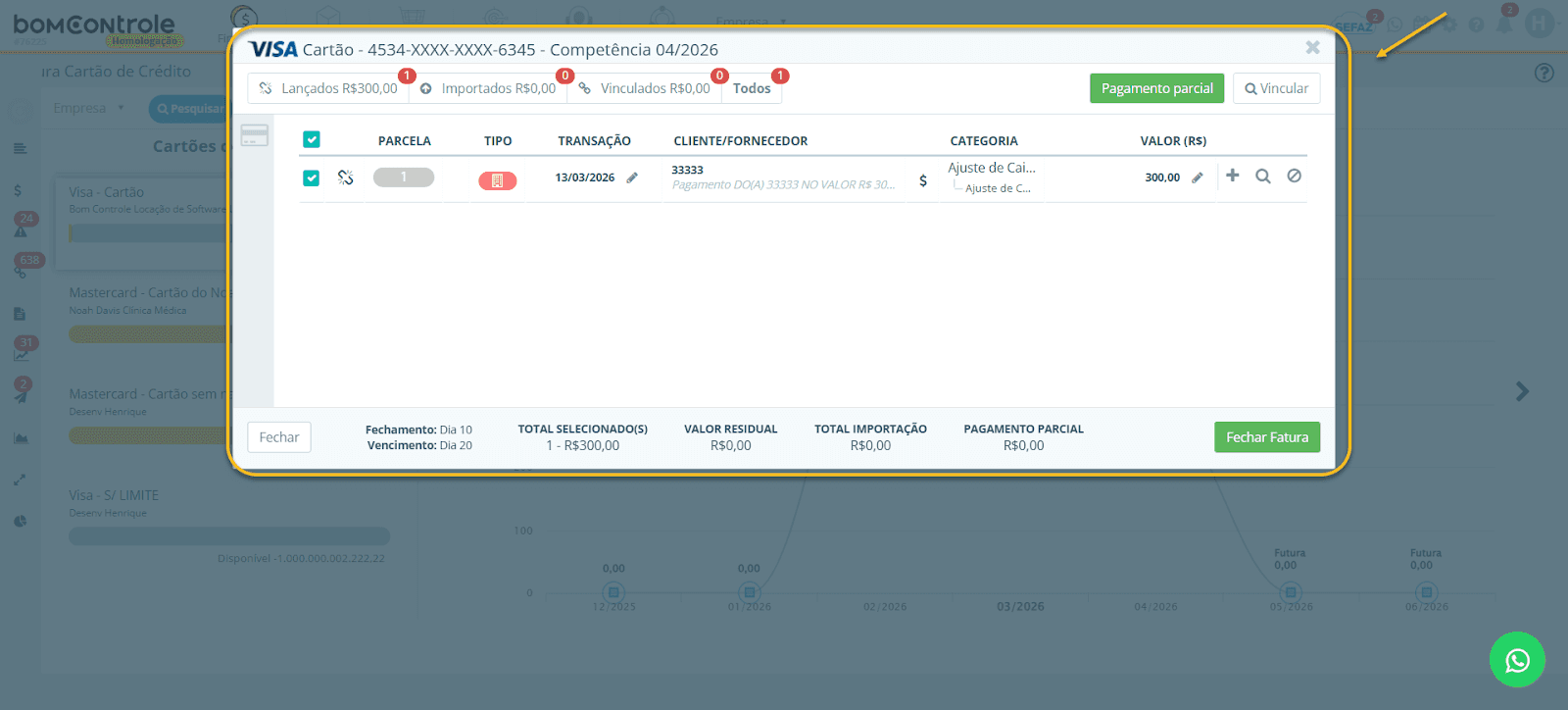Click the Pagamento DO(A) 33333 description text

[783, 184]
